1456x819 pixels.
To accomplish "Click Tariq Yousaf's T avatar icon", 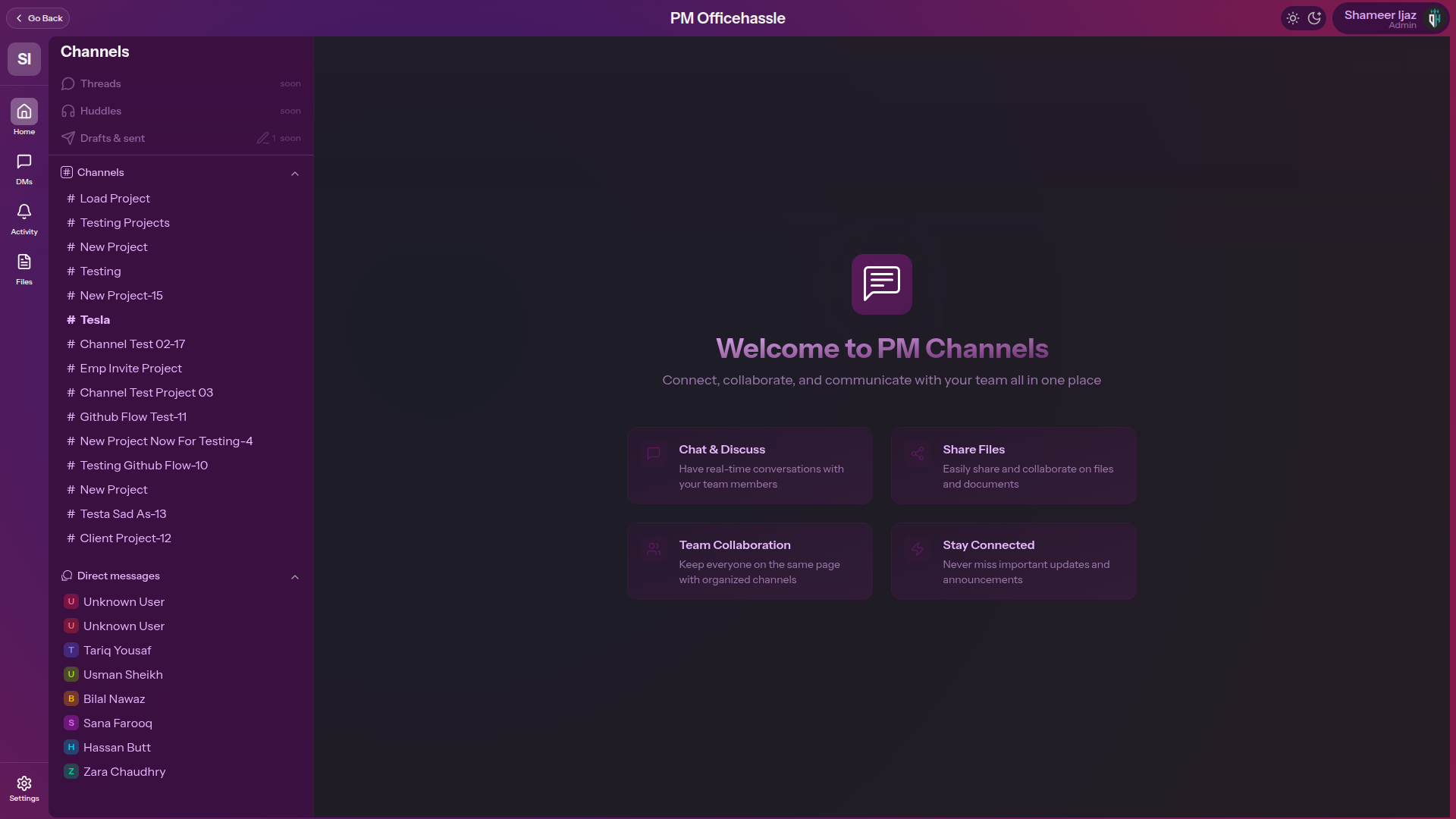I will pyautogui.click(x=71, y=651).
